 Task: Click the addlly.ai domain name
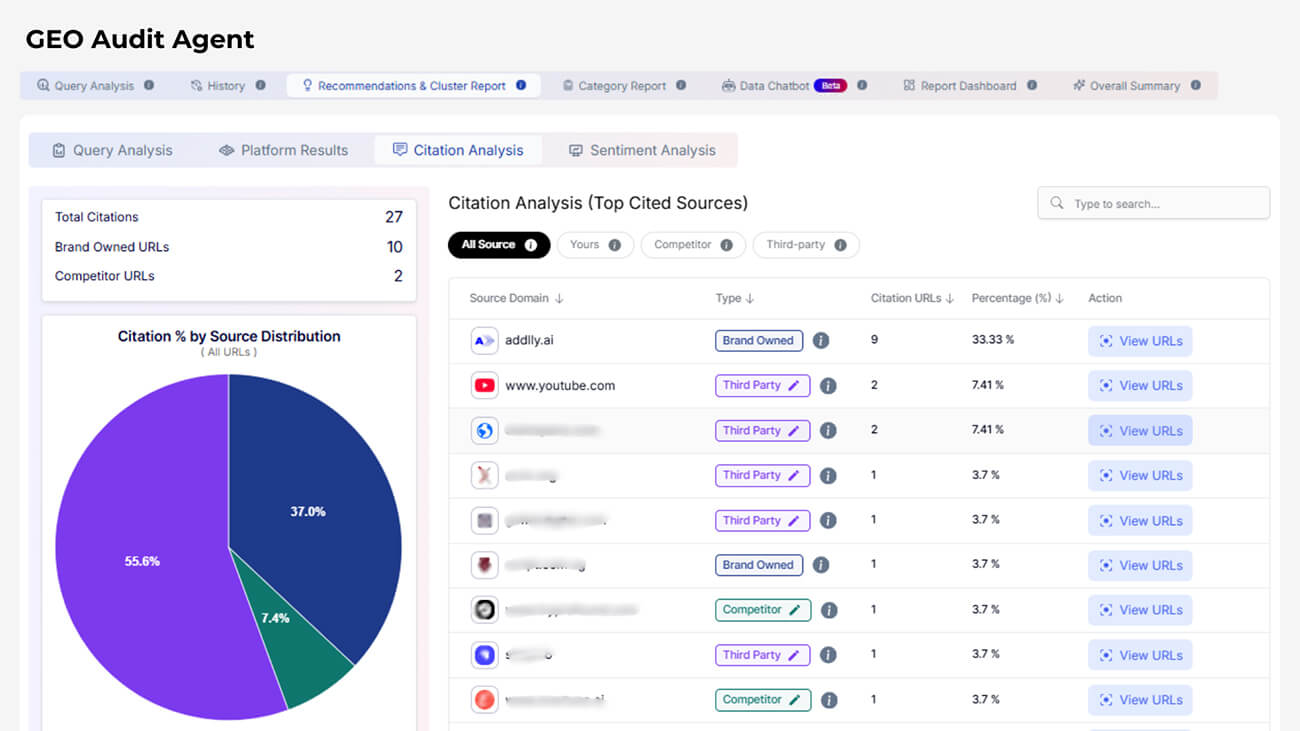click(529, 340)
